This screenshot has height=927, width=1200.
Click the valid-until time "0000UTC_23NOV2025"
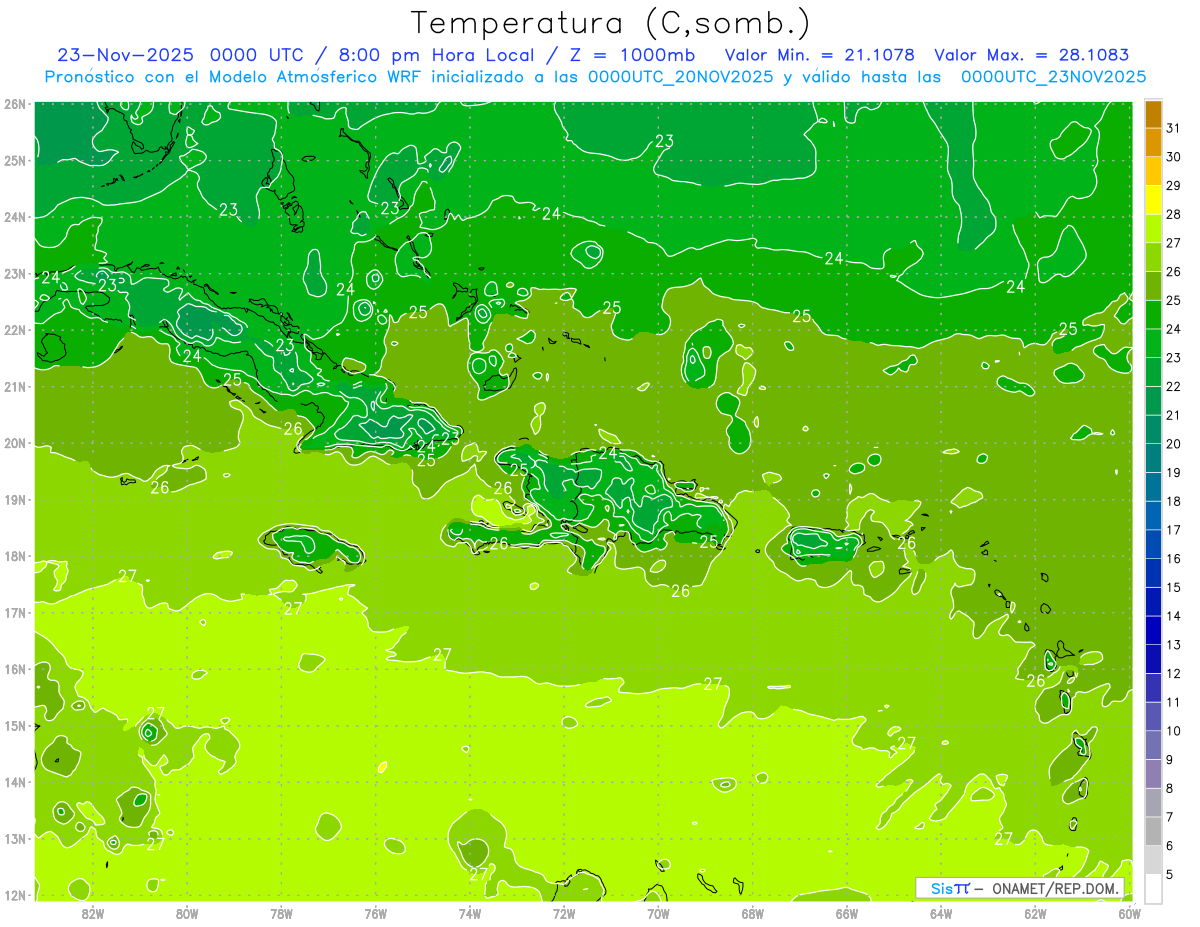coord(1053,77)
